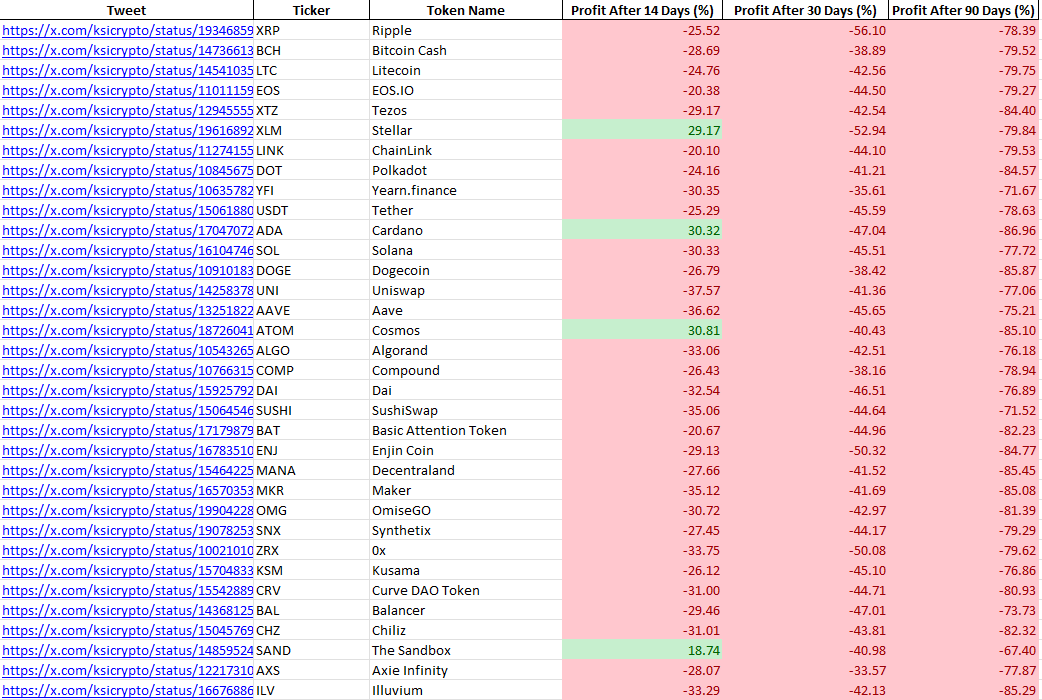Select the Ticker column header
1042x700 pixels.
(311, 10)
